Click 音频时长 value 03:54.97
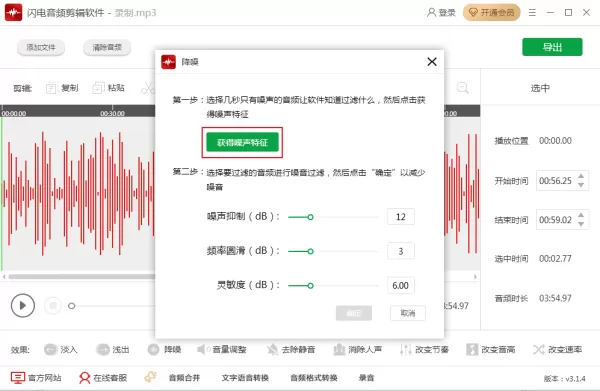Image resolution: width=600 pixels, height=391 pixels. click(555, 298)
